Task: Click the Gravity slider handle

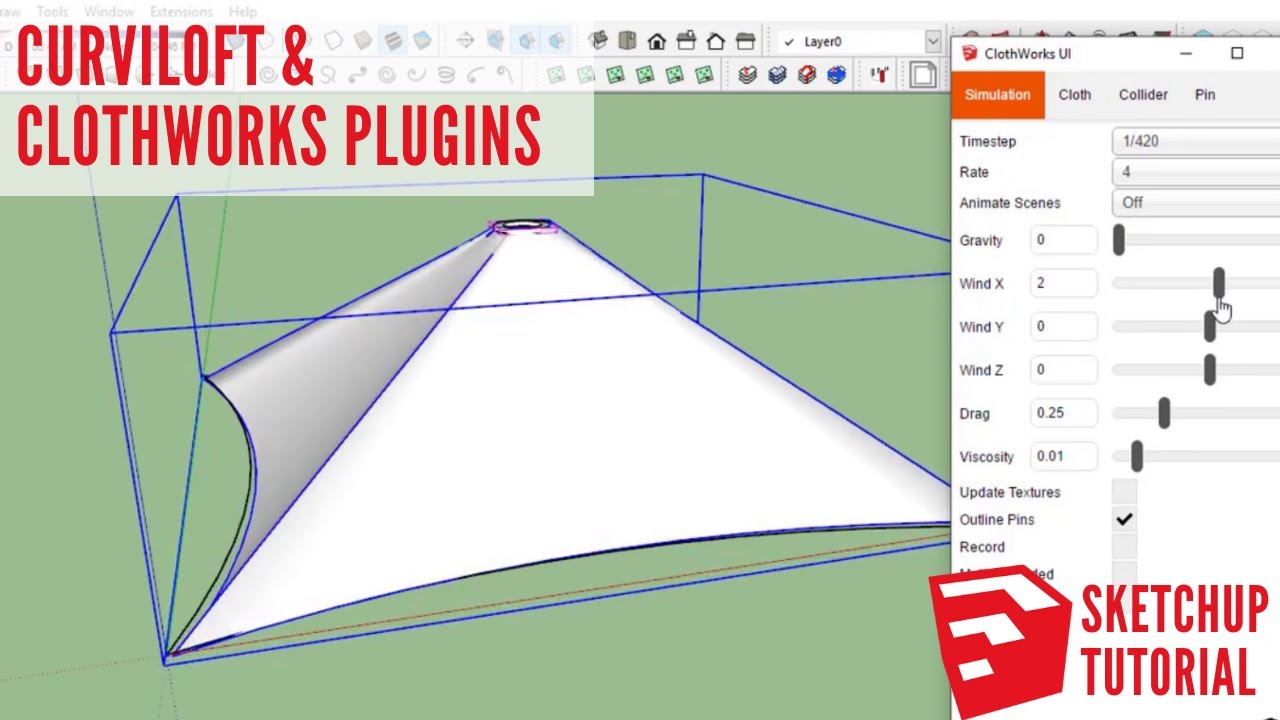Action: tap(1119, 240)
